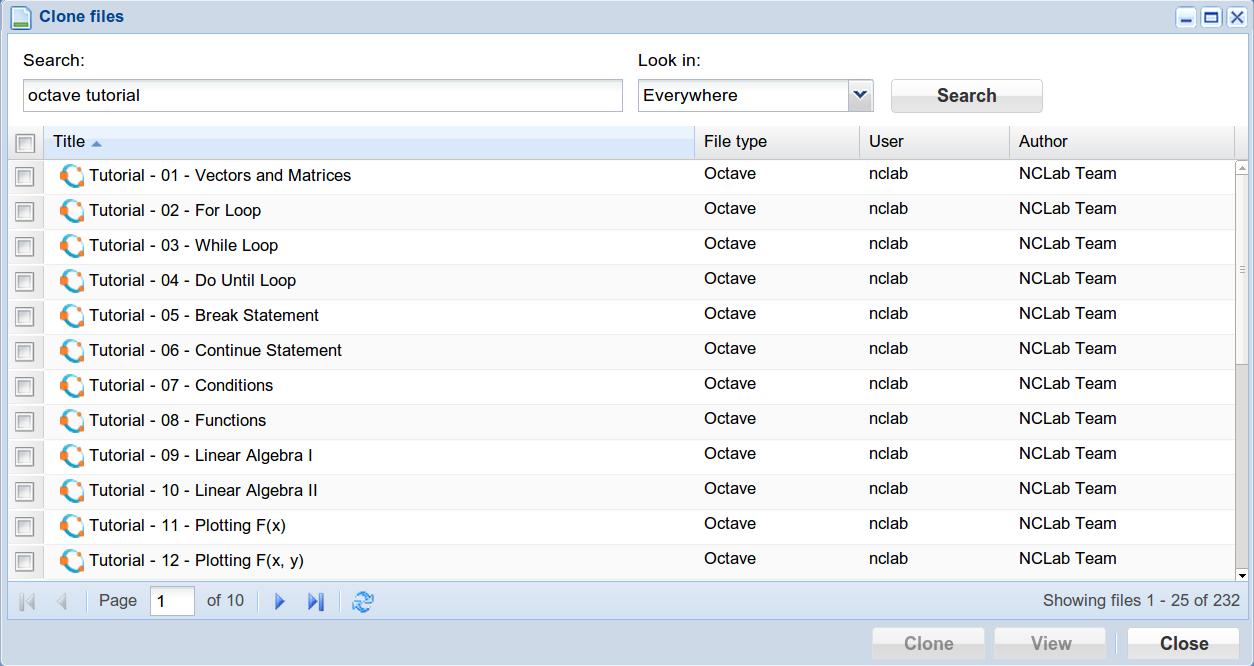This screenshot has height=666, width=1254.
Task: Toggle the select-all checkbox in the header
Action: tap(25, 143)
